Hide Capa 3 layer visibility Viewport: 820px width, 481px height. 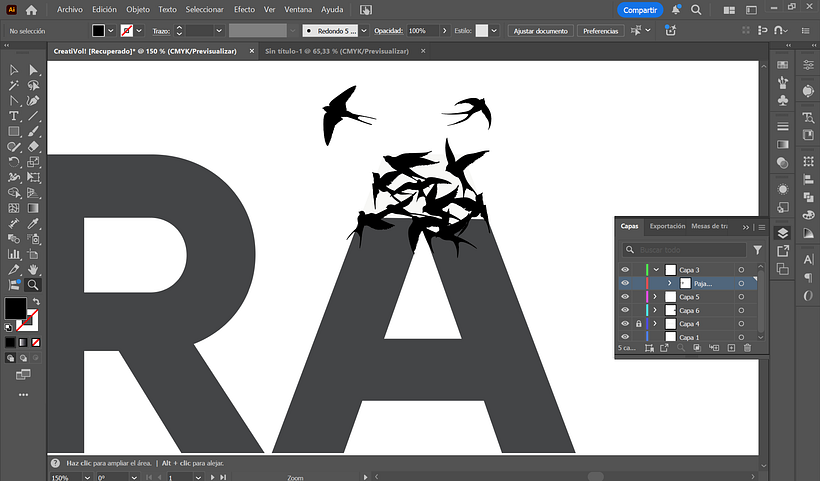point(625,270)
